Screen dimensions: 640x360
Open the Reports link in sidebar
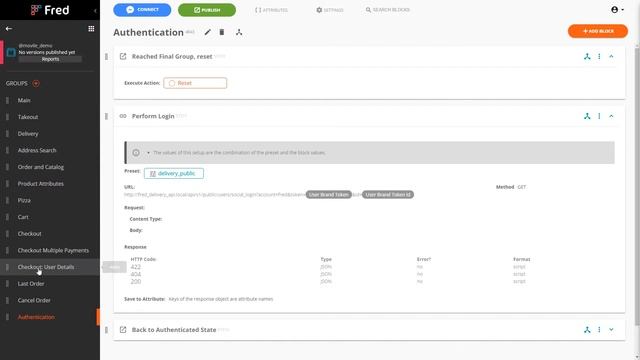point(50,59)
